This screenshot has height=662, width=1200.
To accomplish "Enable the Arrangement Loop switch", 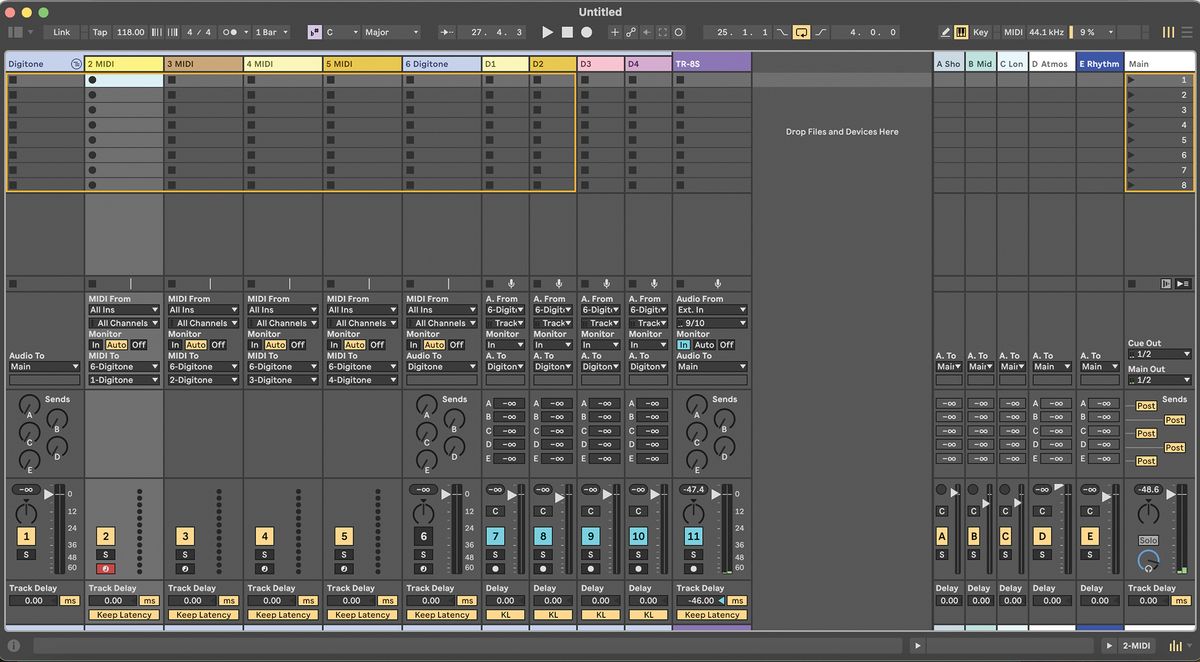I will tap(802, 32).
